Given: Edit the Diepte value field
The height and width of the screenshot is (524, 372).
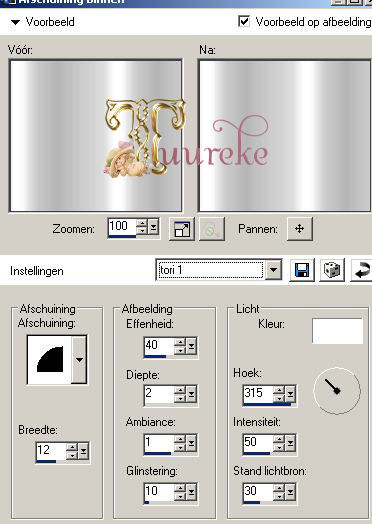Looking at the screenshot, I should [159, 394].
